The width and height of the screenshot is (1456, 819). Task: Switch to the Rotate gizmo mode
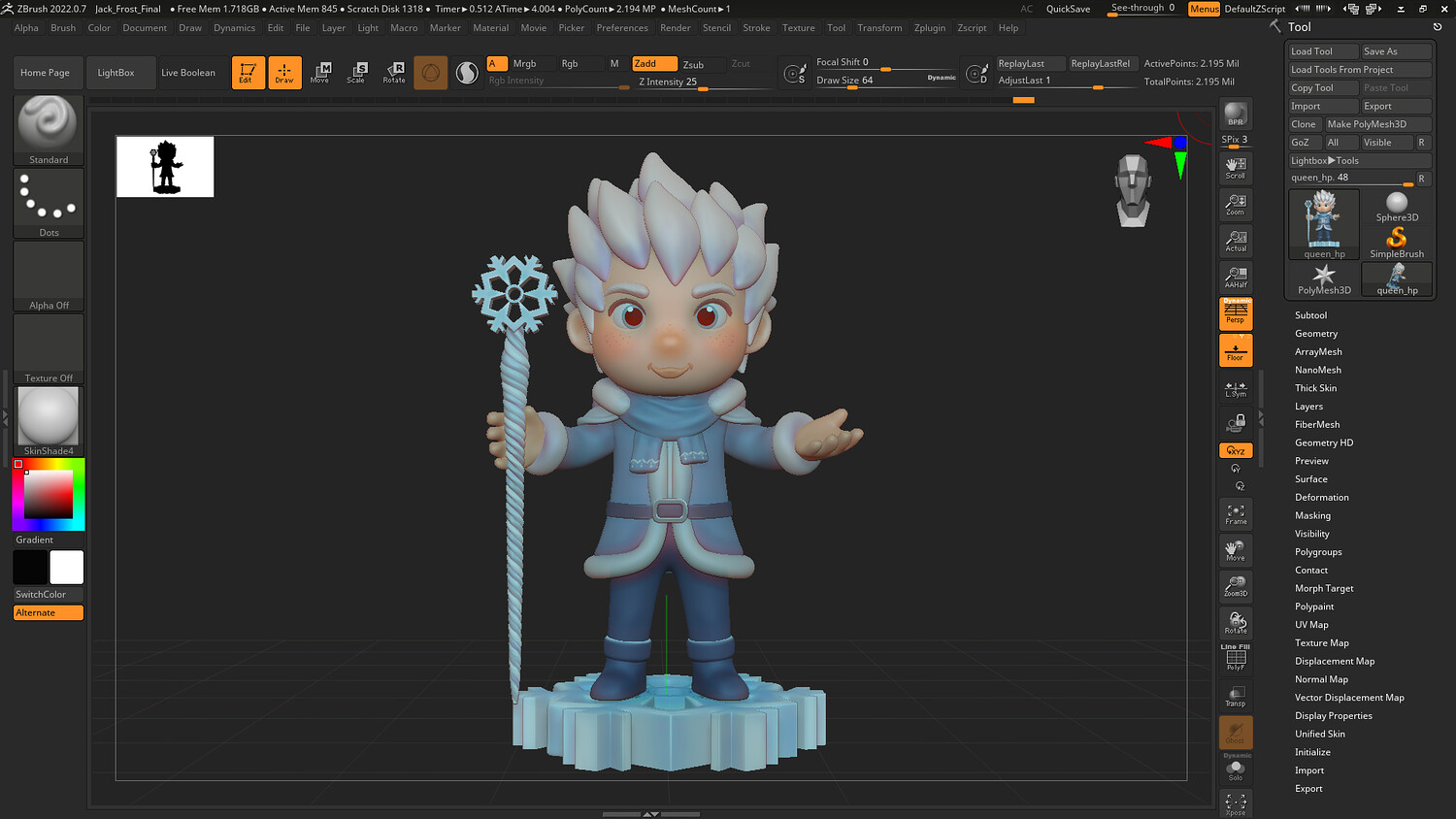point(394,72)
